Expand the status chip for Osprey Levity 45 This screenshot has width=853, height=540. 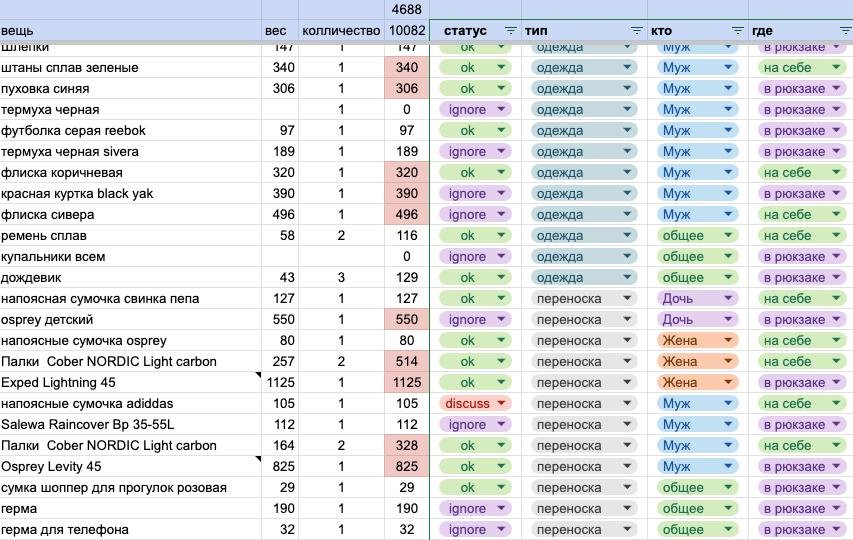(x=502, y=467)
